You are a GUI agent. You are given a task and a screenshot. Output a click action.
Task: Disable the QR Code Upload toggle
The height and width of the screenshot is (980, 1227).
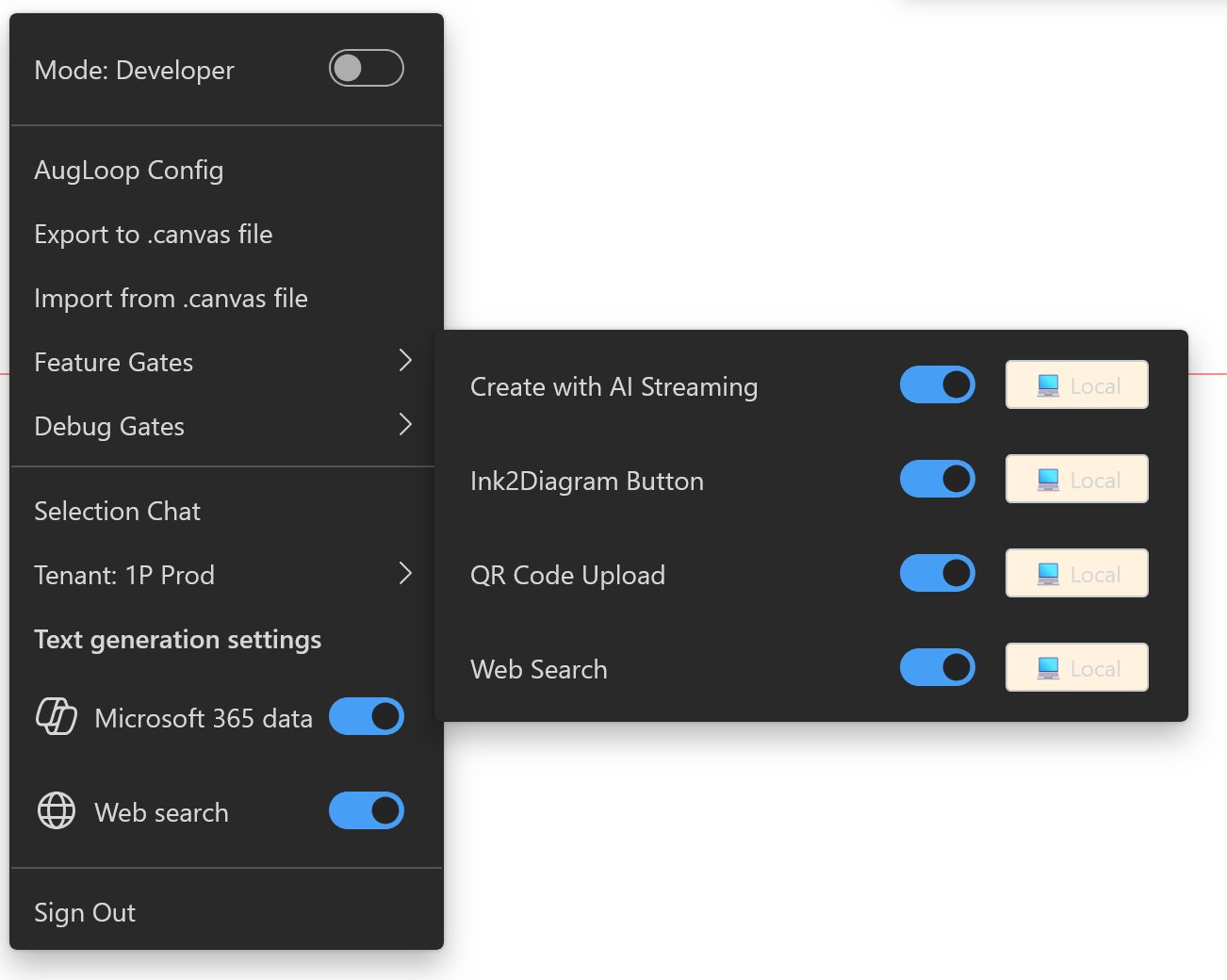(937, 573)
